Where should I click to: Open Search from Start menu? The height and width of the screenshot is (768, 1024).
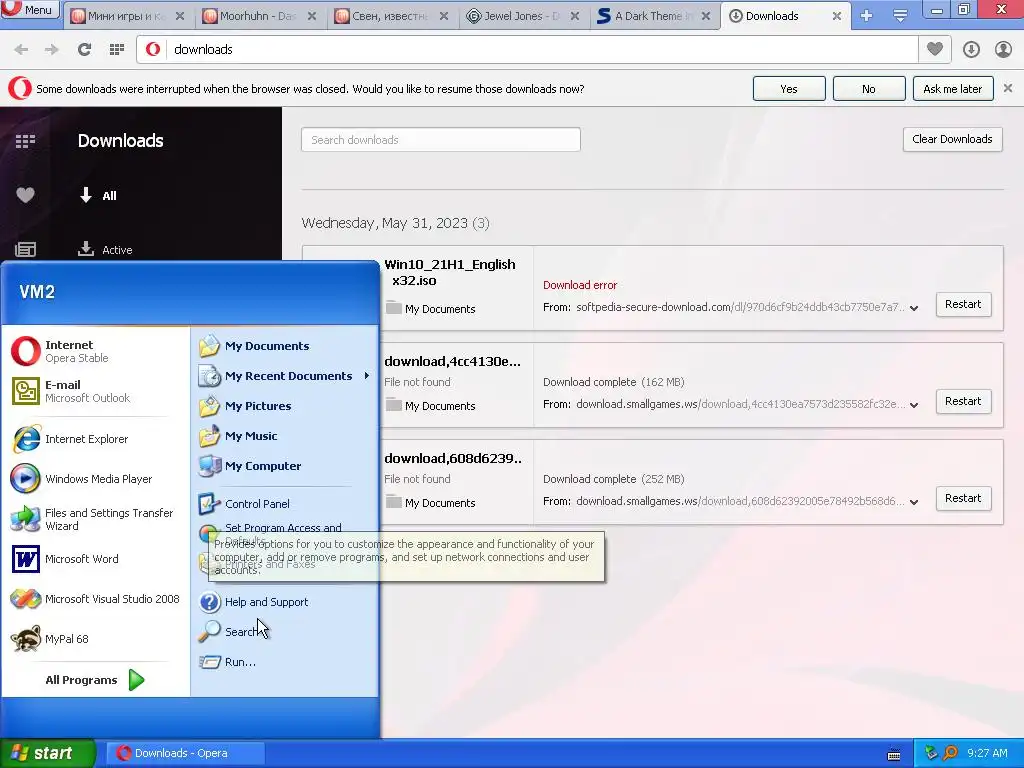285,632
